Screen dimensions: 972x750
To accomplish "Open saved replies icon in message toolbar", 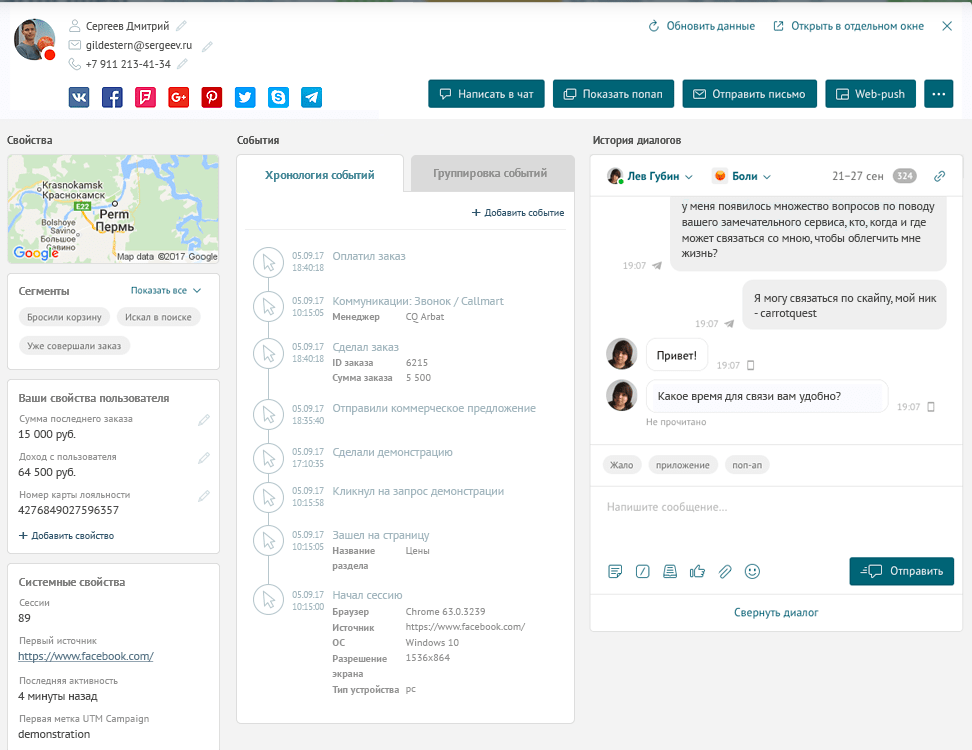I will pos(615,571).
